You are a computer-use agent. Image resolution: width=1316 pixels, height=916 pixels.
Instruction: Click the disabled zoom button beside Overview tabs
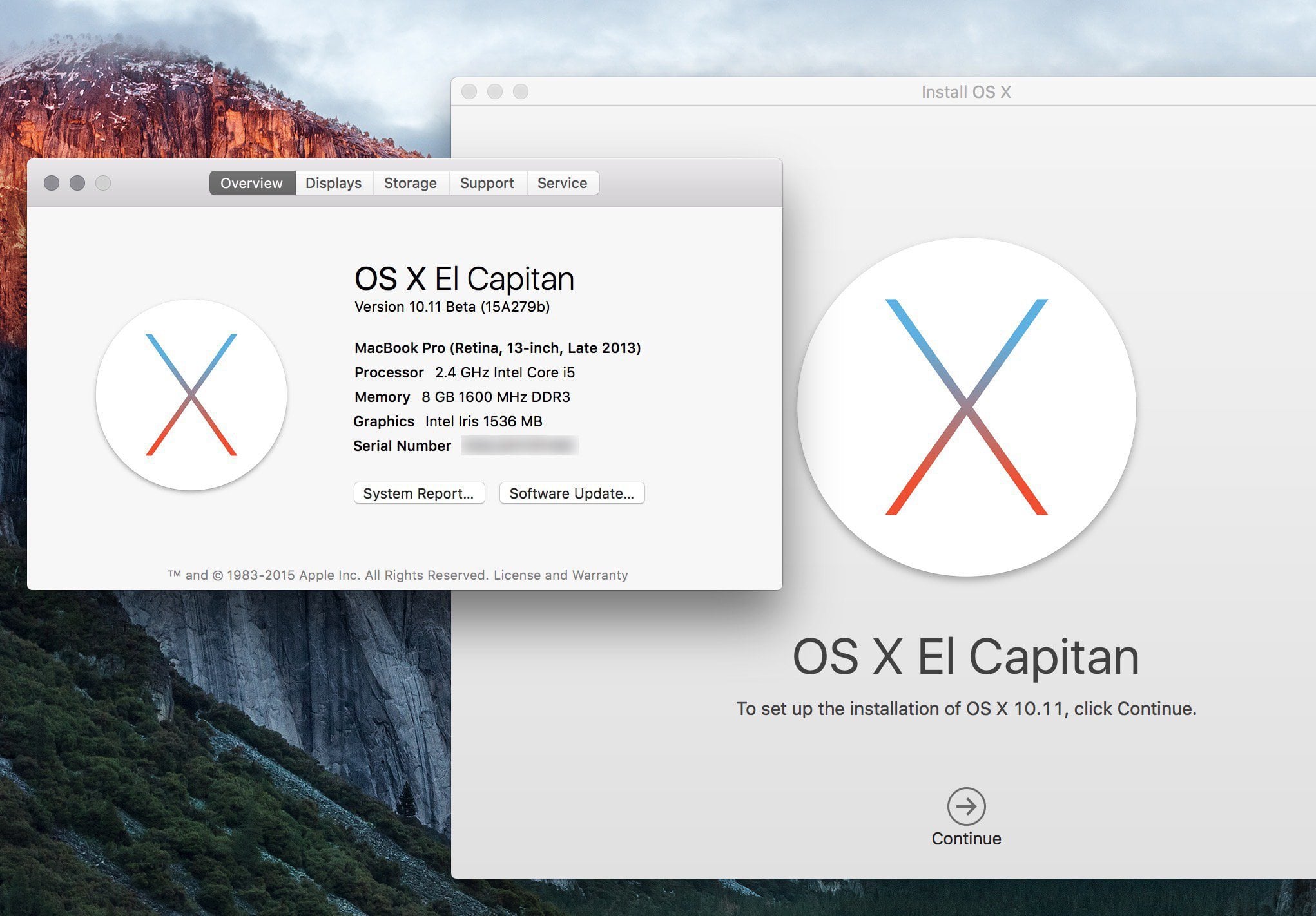click(103, 183)
